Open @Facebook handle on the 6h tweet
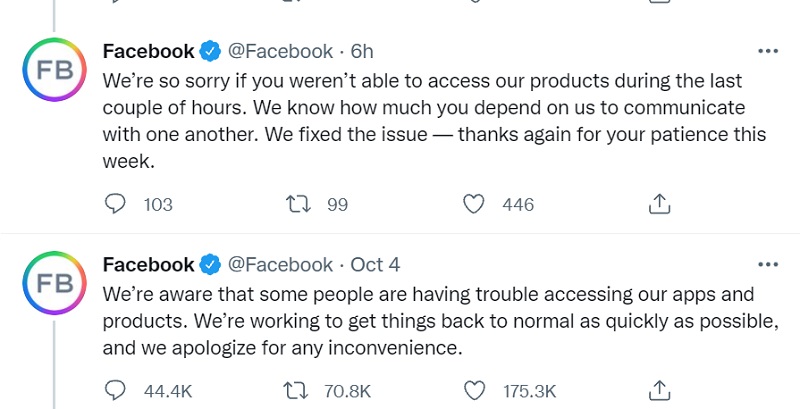 (x=280, y=51)
